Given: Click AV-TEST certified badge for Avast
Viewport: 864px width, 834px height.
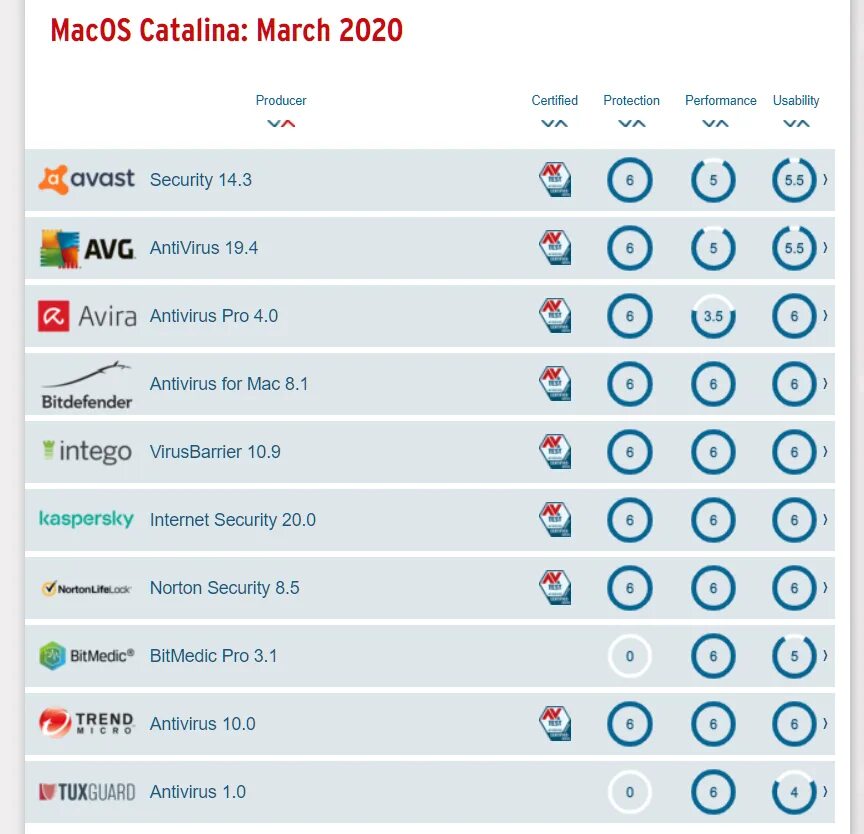Looking at the screenshot, I should coord(555,180).
